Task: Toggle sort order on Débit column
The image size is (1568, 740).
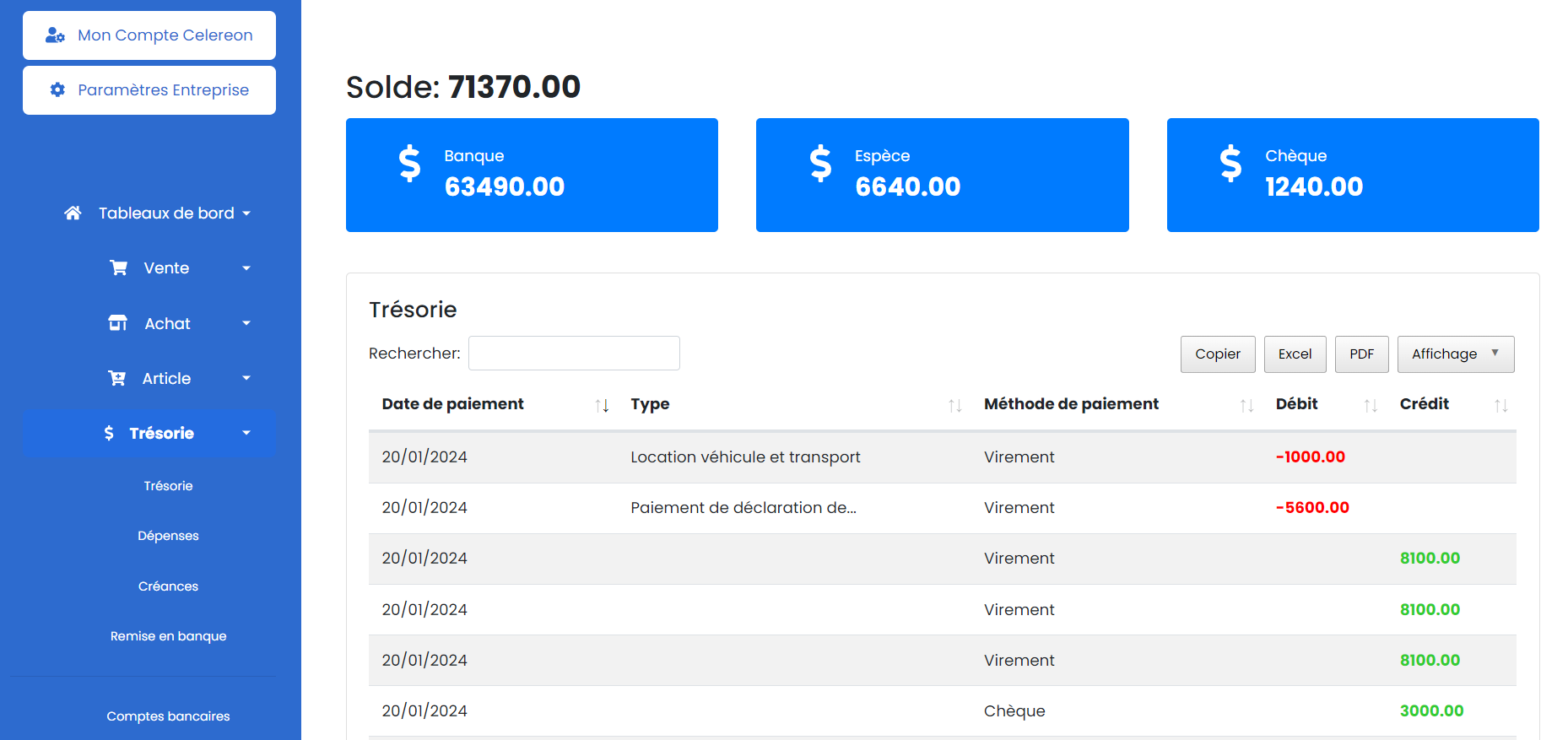Action: (x=1371, y=406)
